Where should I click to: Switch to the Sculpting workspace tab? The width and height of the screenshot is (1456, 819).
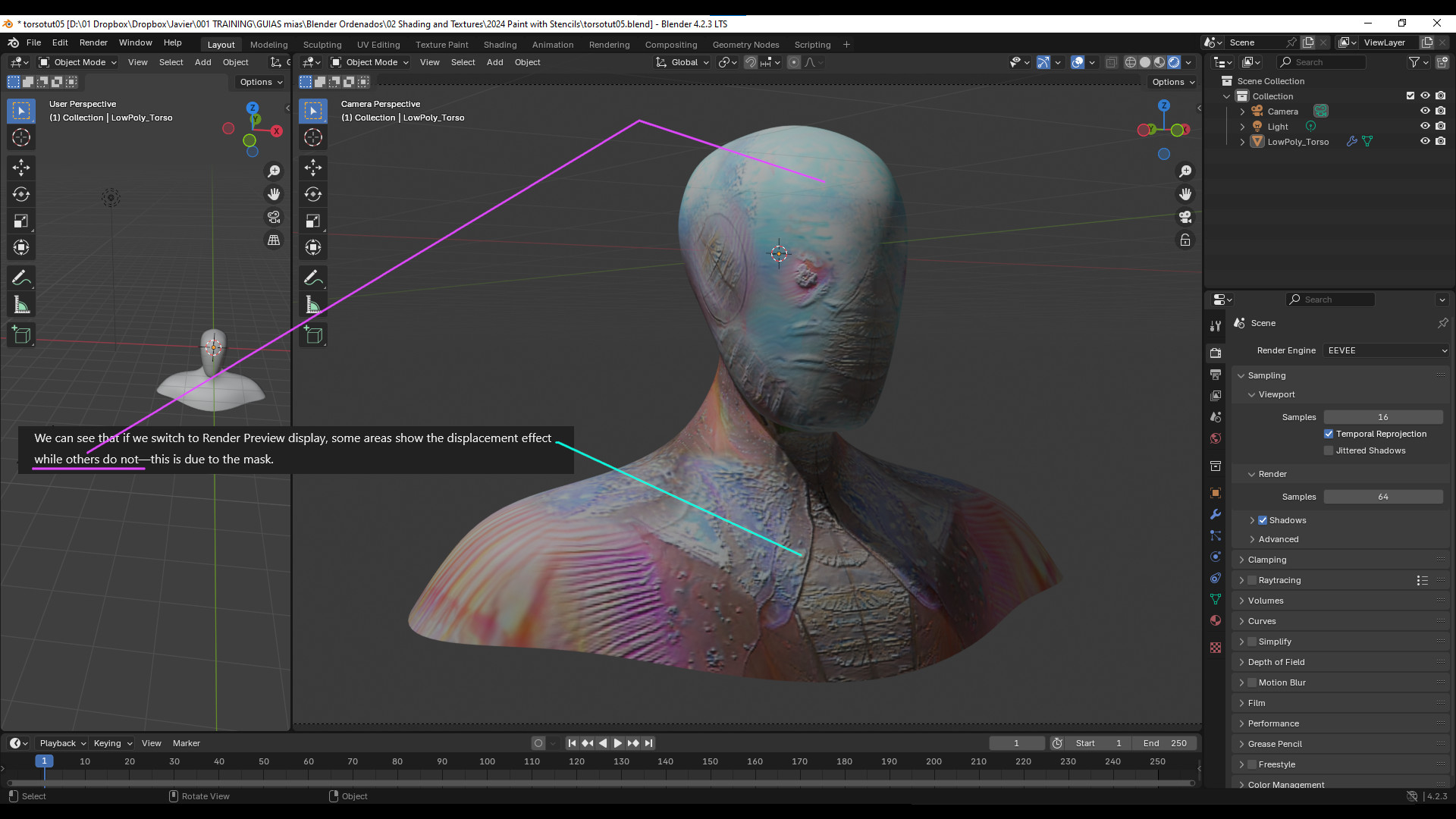point(322,45)
